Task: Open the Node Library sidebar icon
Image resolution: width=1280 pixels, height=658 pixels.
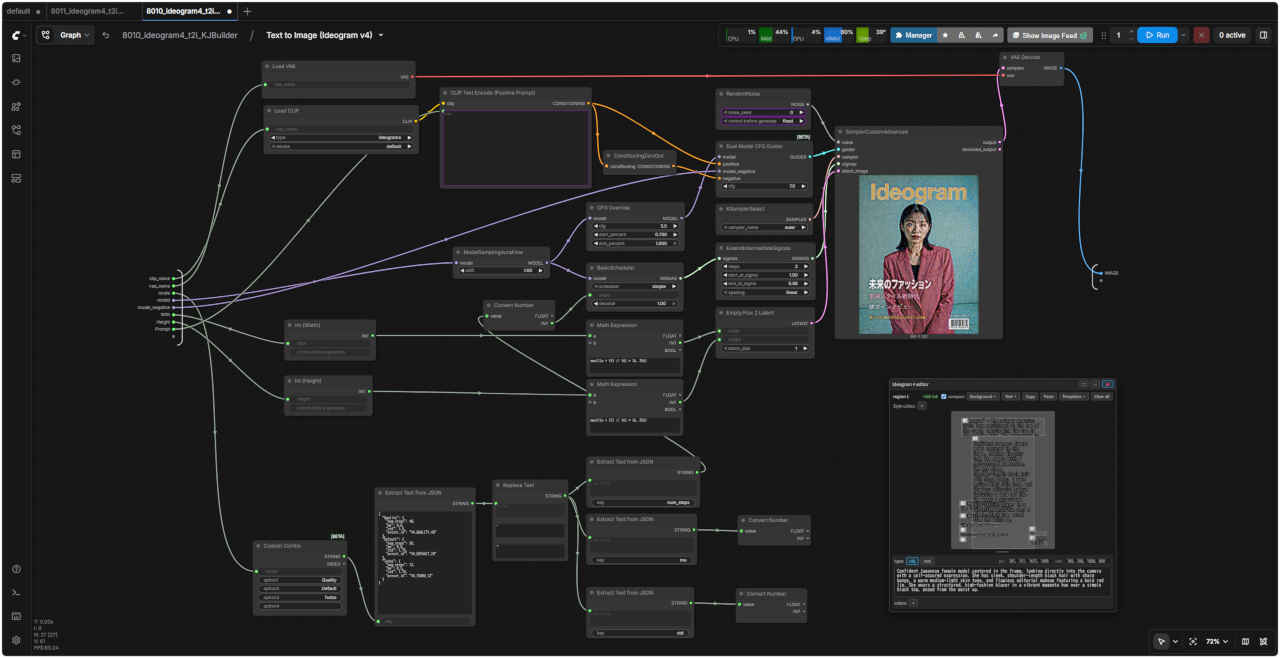Action: 16,82
